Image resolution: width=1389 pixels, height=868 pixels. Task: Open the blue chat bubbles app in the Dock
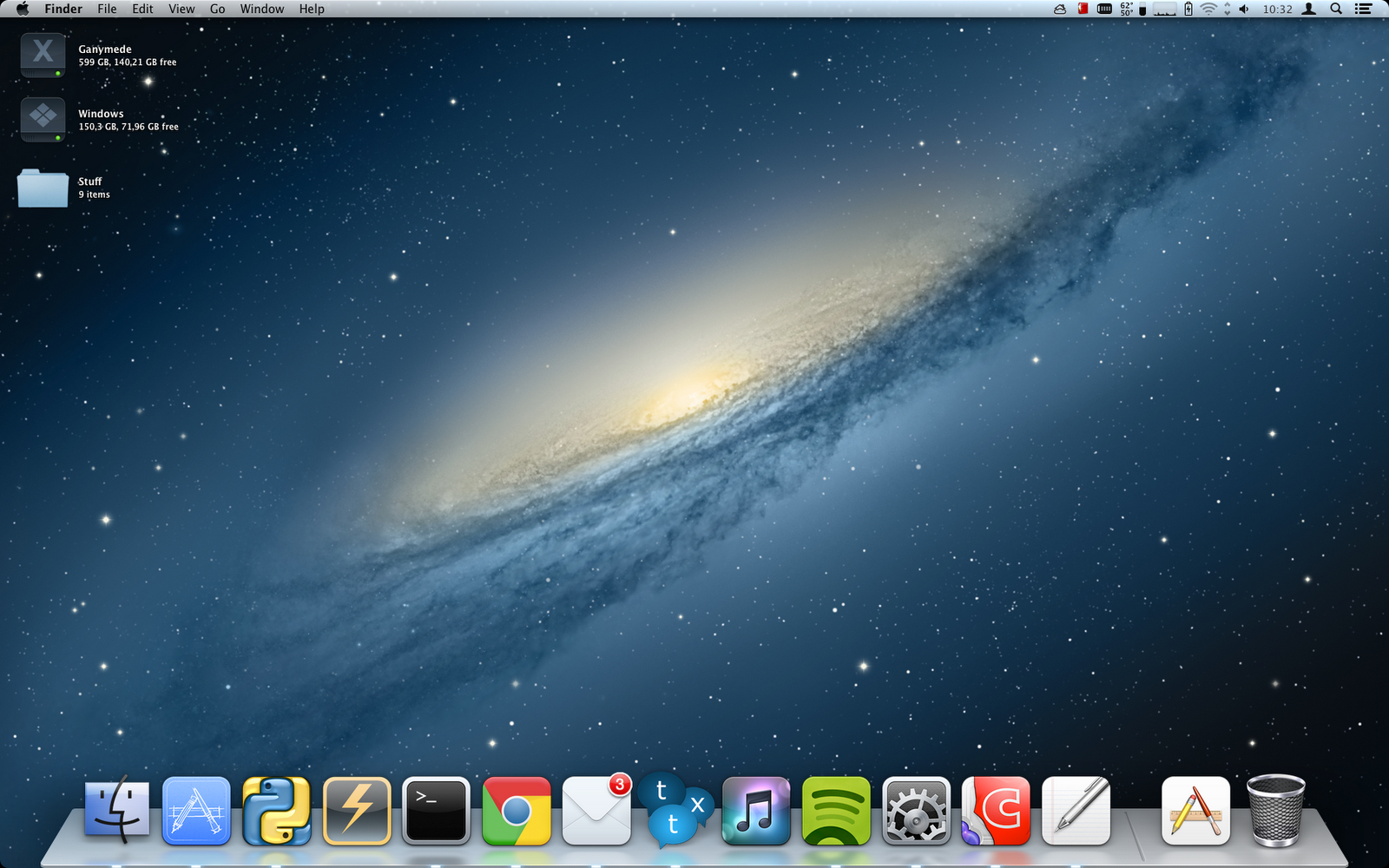point(676,809)
